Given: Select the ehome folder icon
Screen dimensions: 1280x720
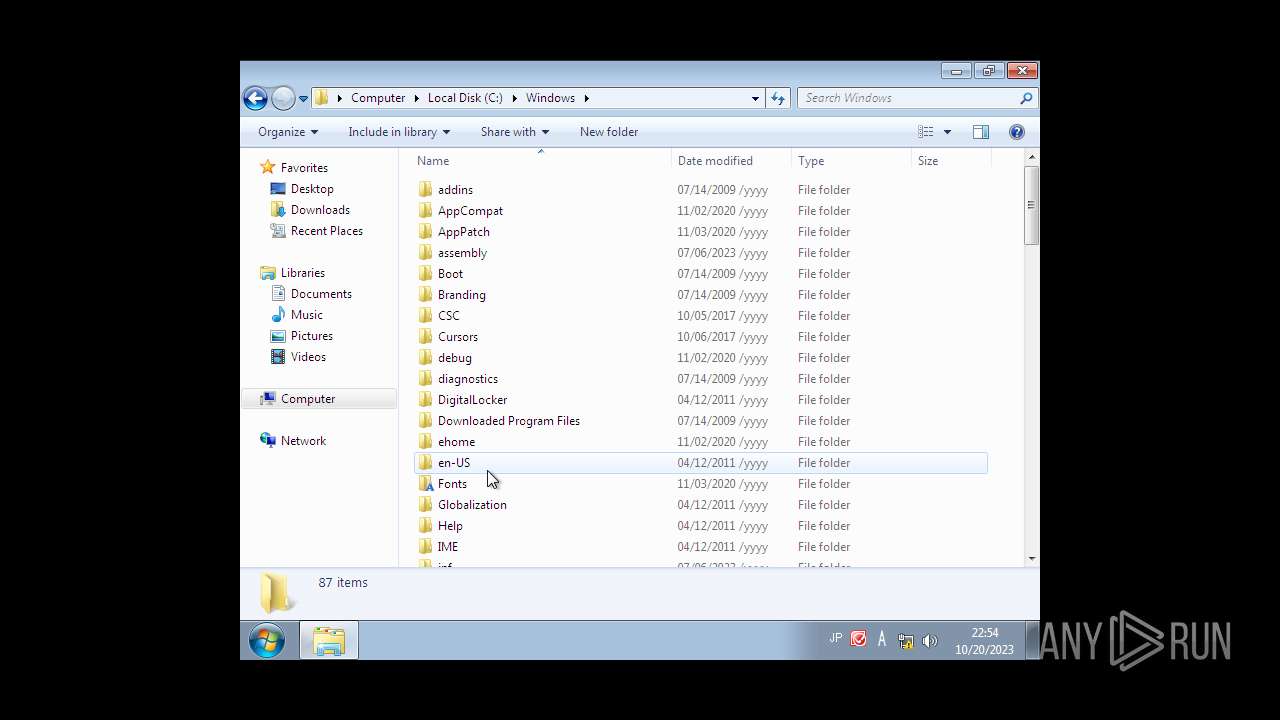Looking at the screenshot, I should coord(426,442).
